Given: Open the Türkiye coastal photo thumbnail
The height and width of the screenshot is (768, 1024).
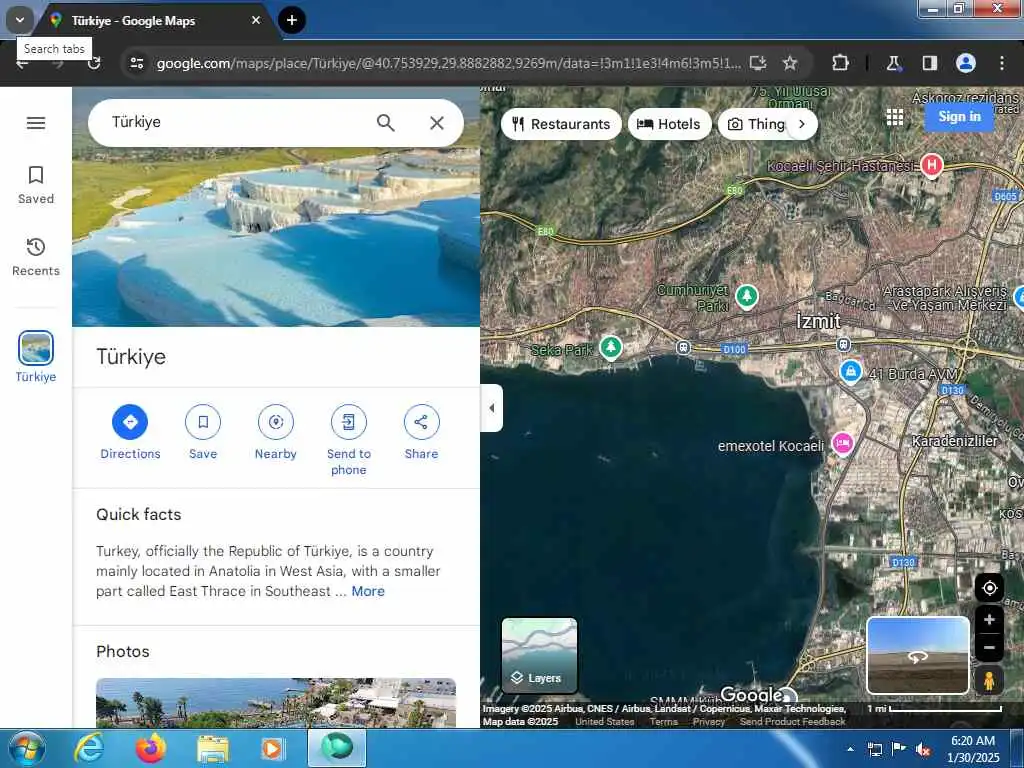Looking at the screenshot, I should [x=276, y=703].
